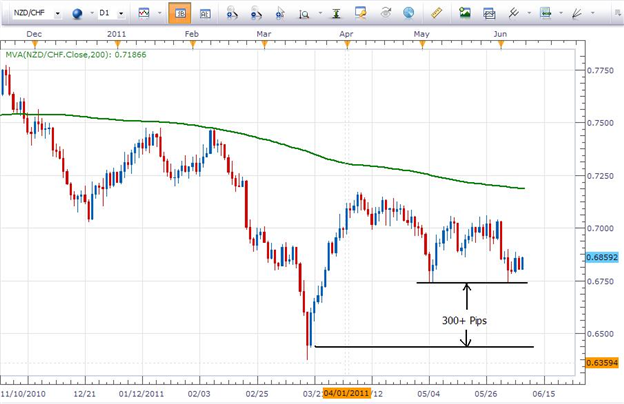Viewport: 624px width, 404px height.
Task: Click the blue 0.68592 current price label
Action: coord(602,258)
